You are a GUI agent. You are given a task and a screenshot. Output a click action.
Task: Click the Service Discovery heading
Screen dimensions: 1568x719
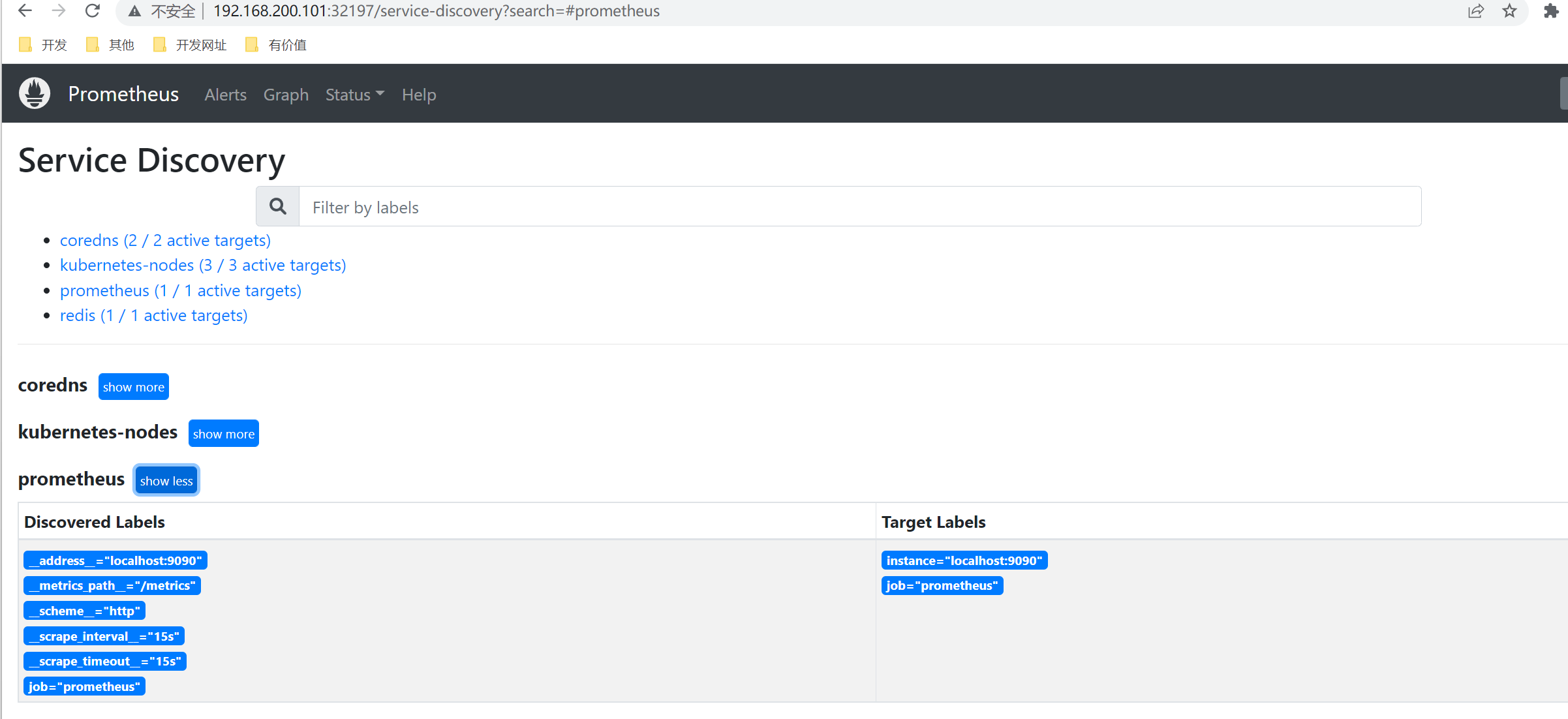pos(152,160)
